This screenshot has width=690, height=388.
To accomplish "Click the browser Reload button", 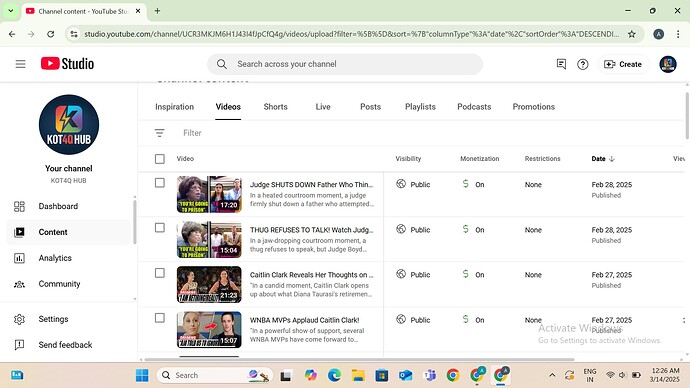I will tap(51, 34).
